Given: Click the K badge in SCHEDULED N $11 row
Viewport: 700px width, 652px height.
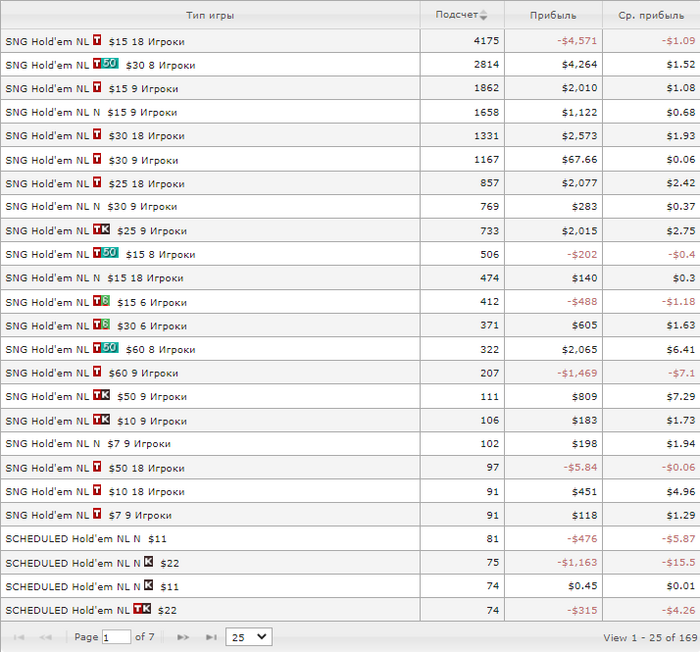Looking at the screenshot, I should 149,585.
